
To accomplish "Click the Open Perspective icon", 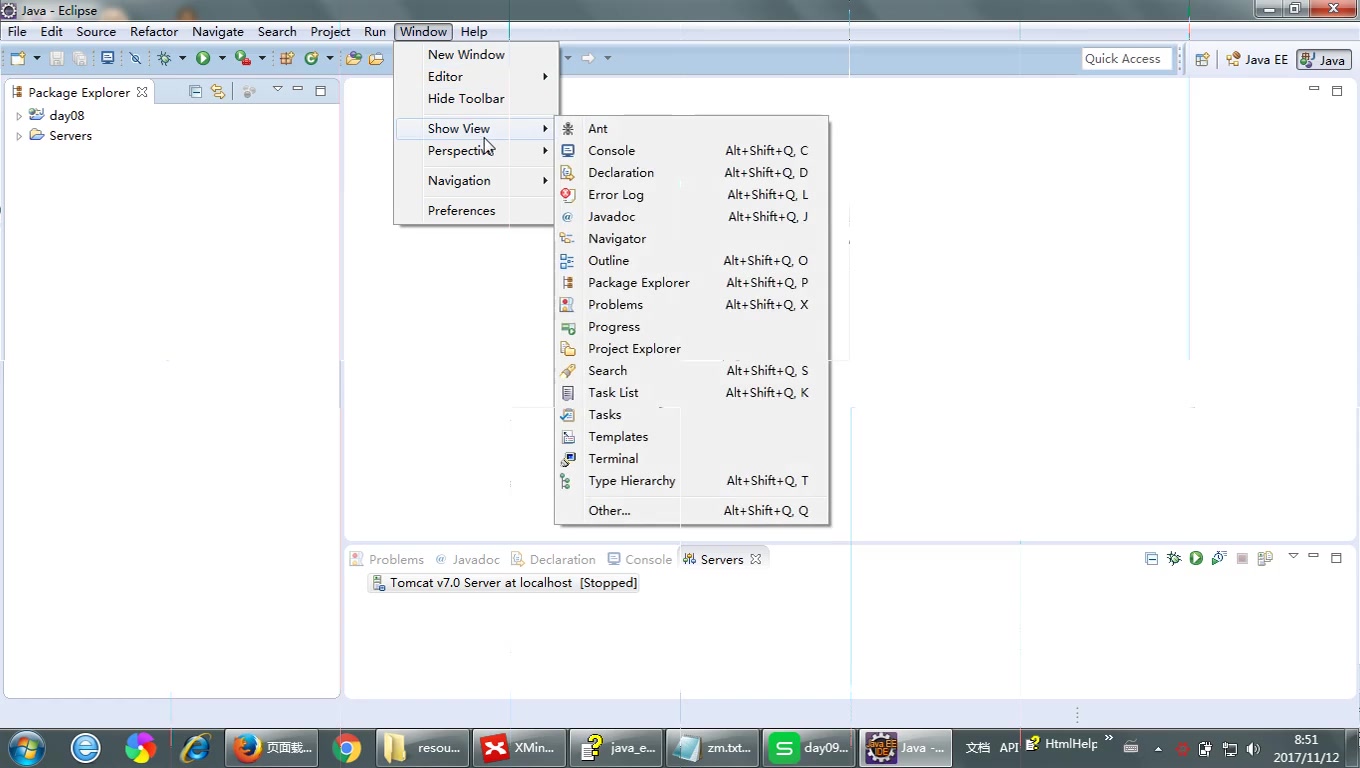I will 1203,60.
